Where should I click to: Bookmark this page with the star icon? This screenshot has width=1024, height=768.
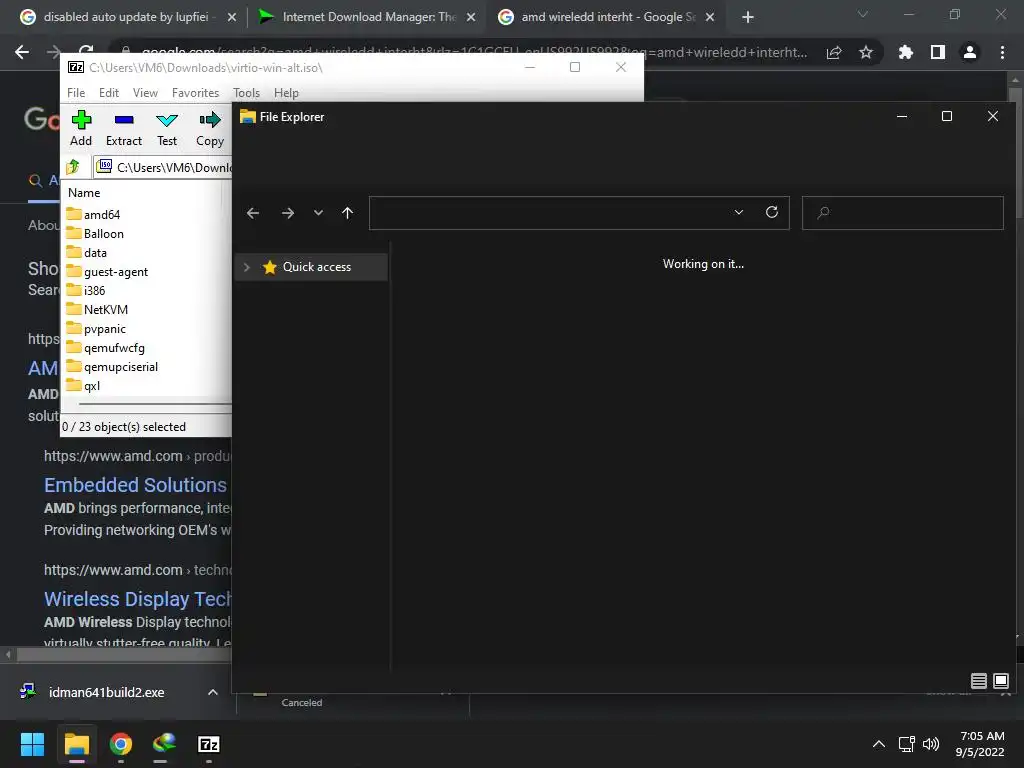pyautogui.click(x=866, y=52)
